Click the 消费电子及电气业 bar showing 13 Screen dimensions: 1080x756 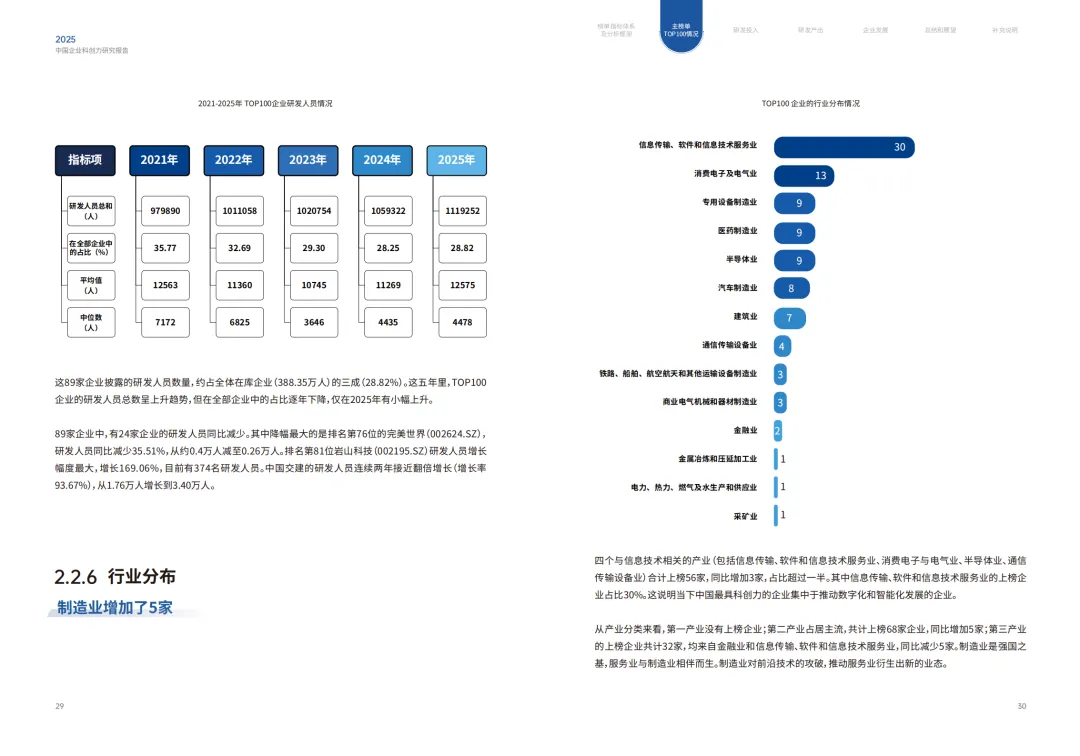tap(804, 176)
